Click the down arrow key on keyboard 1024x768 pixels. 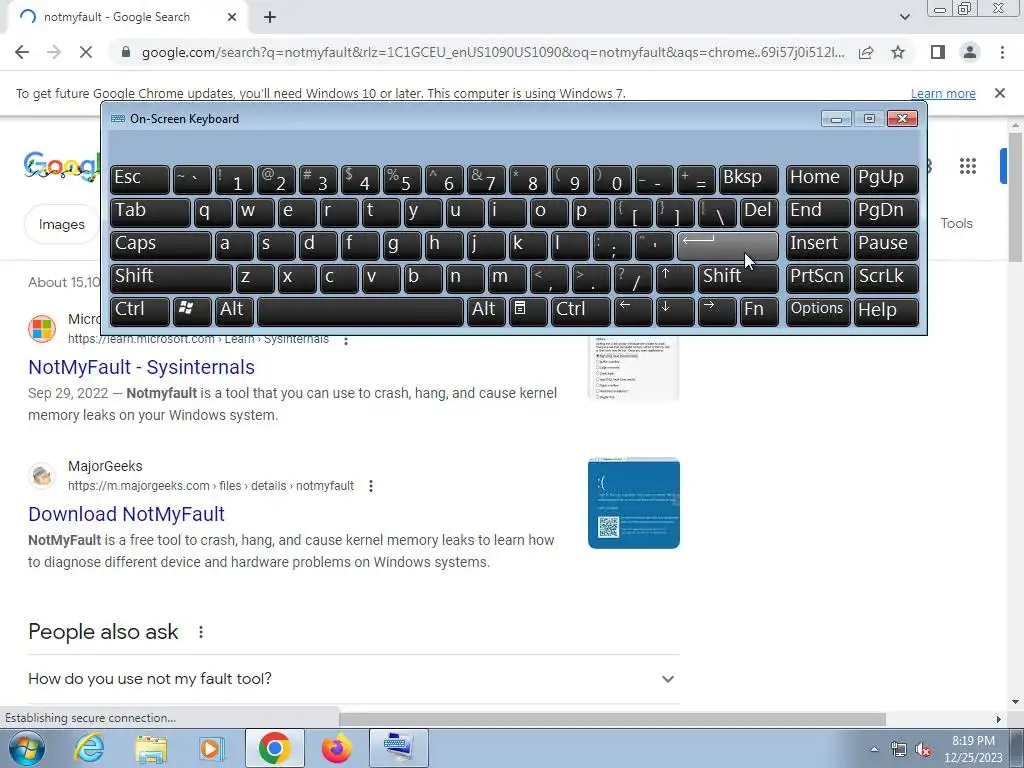(675, 311)
